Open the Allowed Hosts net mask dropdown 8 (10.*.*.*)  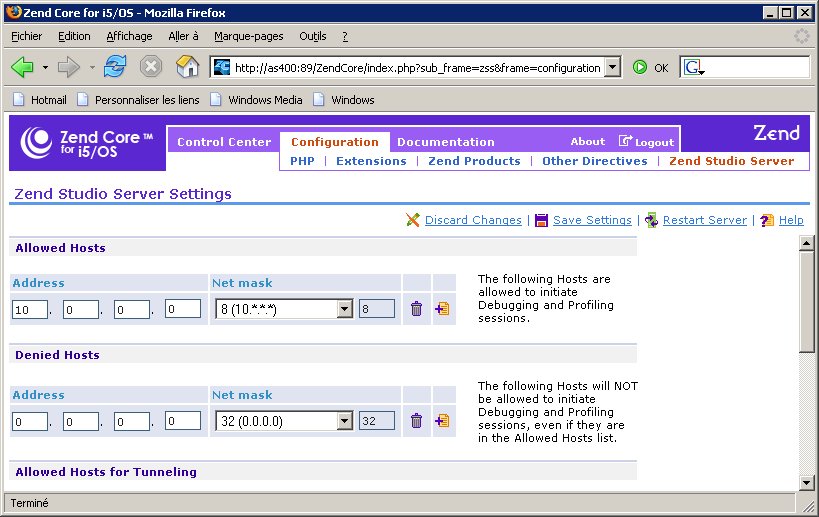[285, 309]
